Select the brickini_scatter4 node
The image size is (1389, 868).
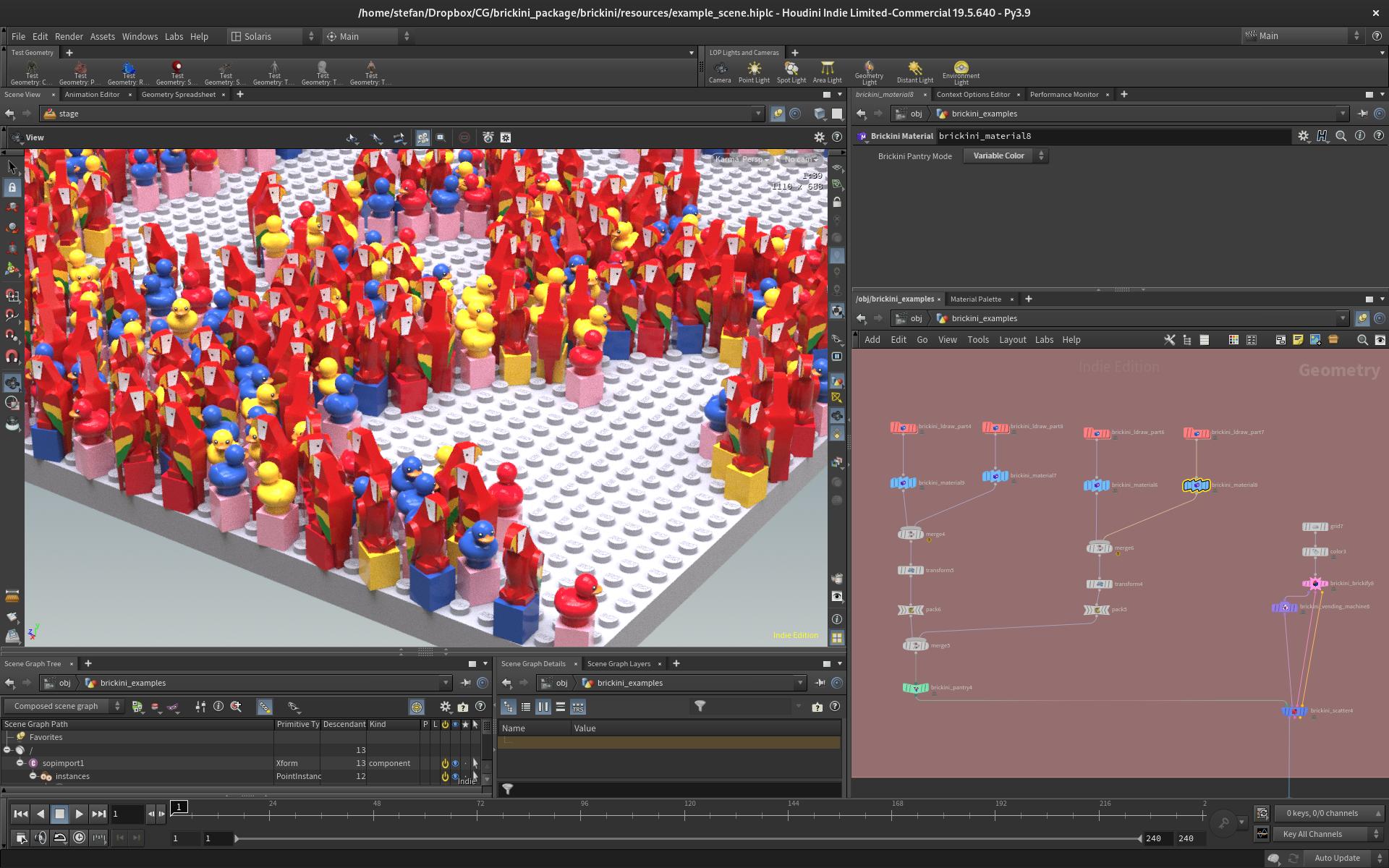click(x=1294, y=711)
